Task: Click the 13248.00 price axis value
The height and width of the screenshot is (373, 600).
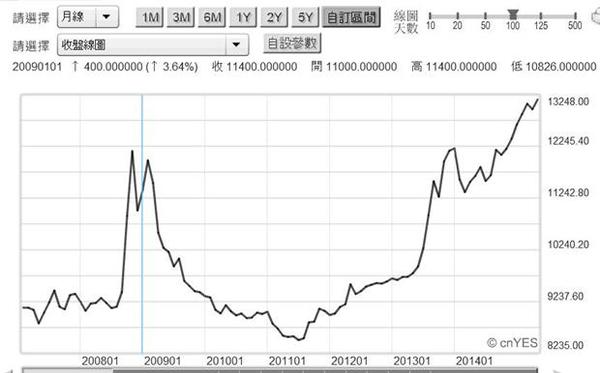Action: tap(568, 102)
